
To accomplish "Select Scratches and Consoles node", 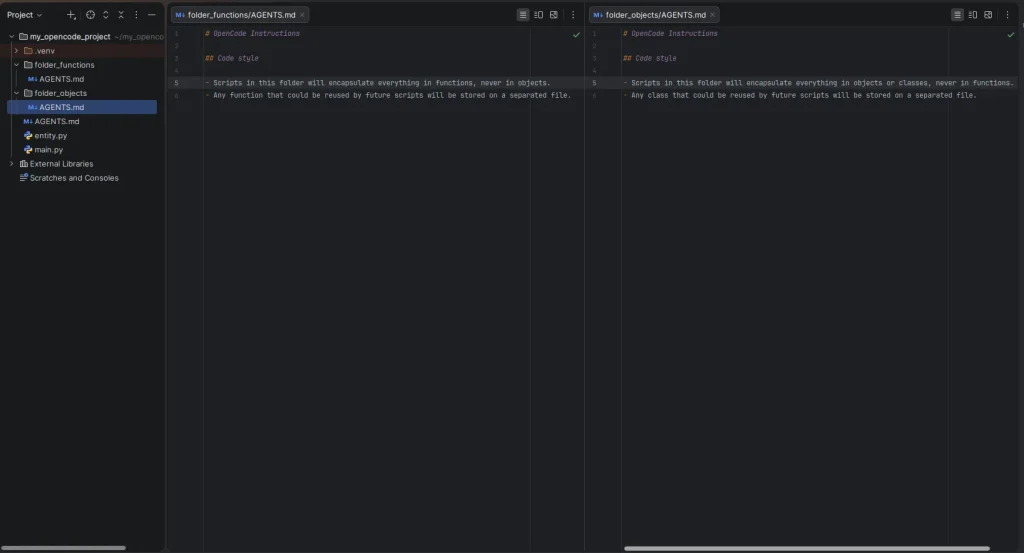I will pyautogui.click(x=74, y=178).
